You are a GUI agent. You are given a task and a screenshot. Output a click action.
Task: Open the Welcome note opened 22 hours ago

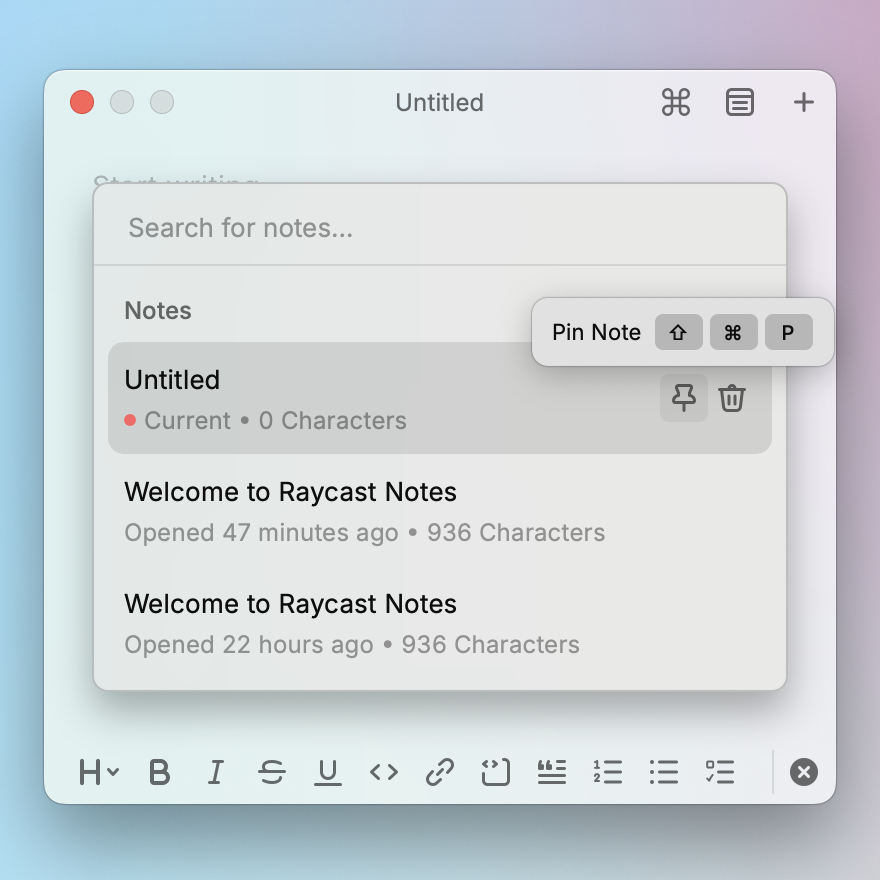(x=440, y=623)
